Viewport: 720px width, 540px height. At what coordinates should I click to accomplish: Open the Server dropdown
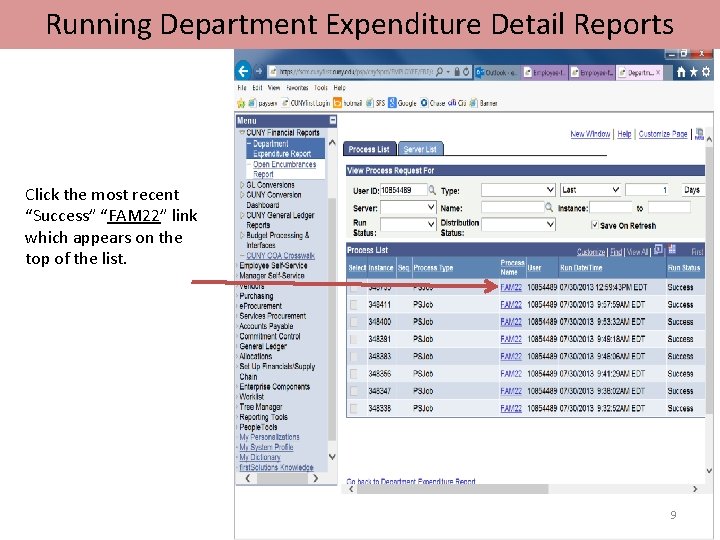408,208
